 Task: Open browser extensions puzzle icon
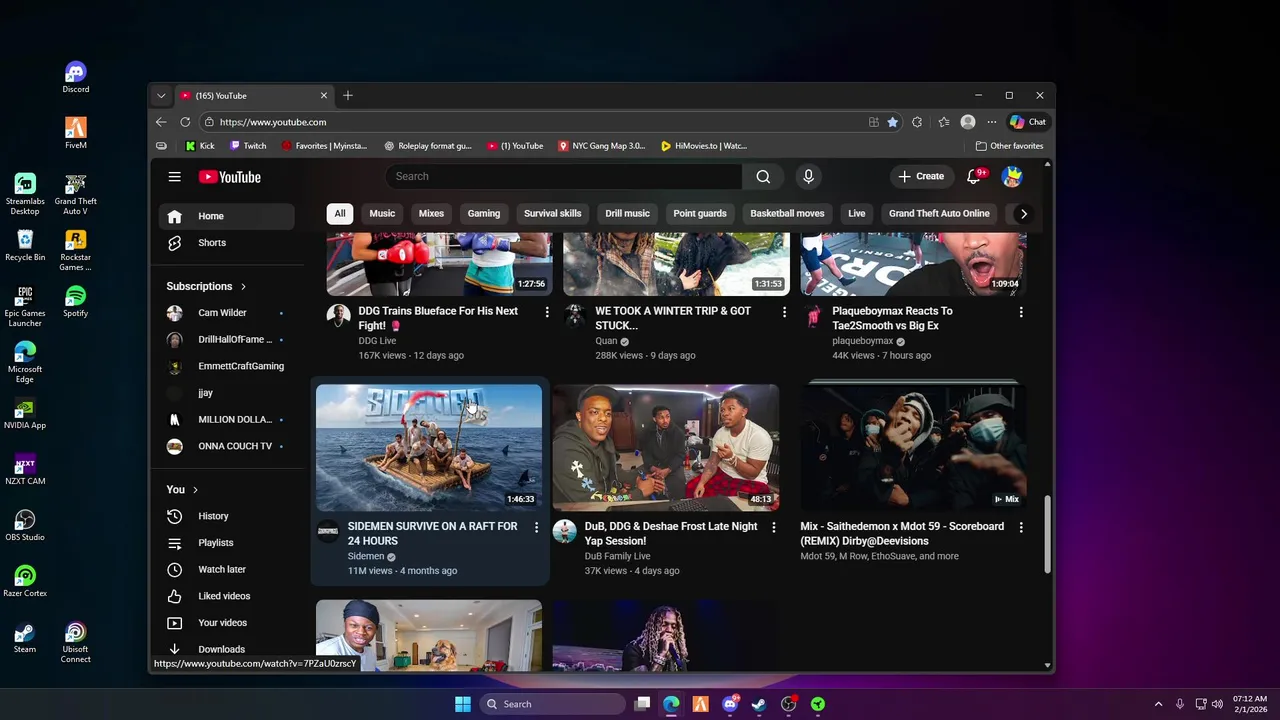point(917,122)
